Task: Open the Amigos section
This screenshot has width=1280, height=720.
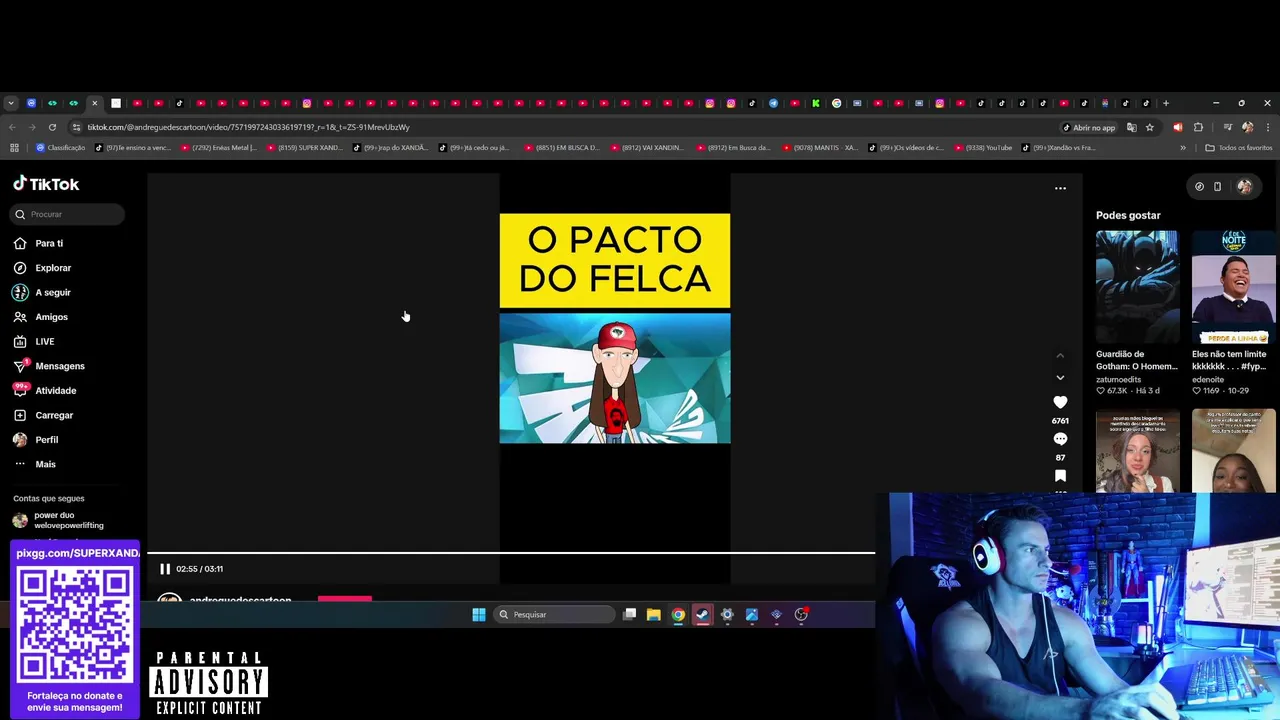Action: click(41, 317)
